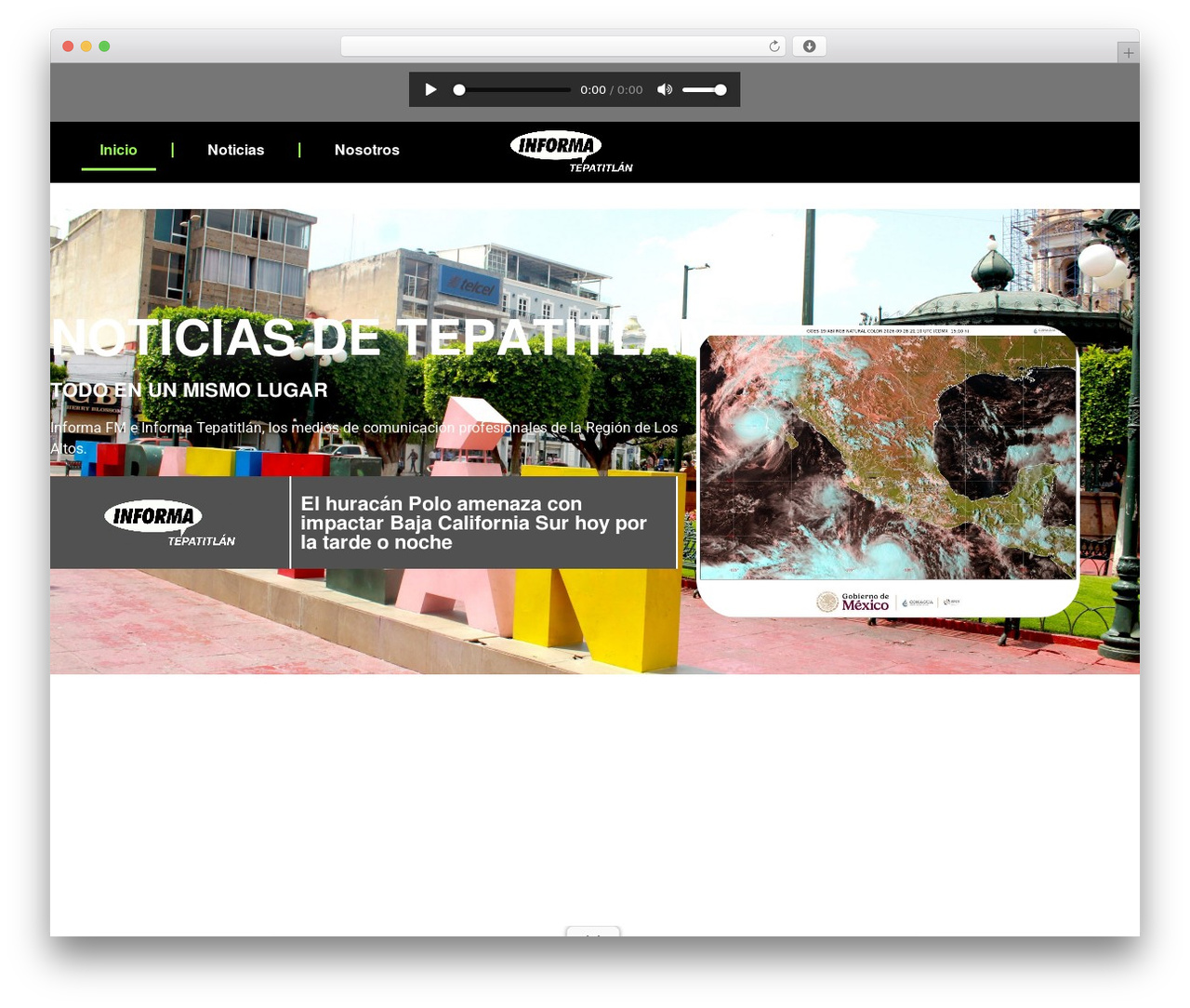Click the Gobierno de México logo
Screen dimensions: 1190x1008
point(853,602)
